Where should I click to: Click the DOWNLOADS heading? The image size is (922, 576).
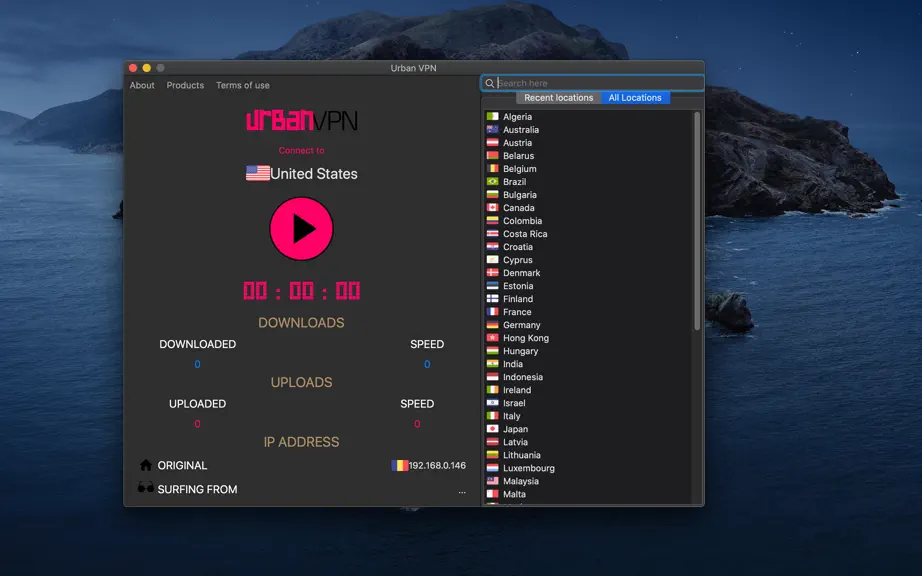[301, 323]
